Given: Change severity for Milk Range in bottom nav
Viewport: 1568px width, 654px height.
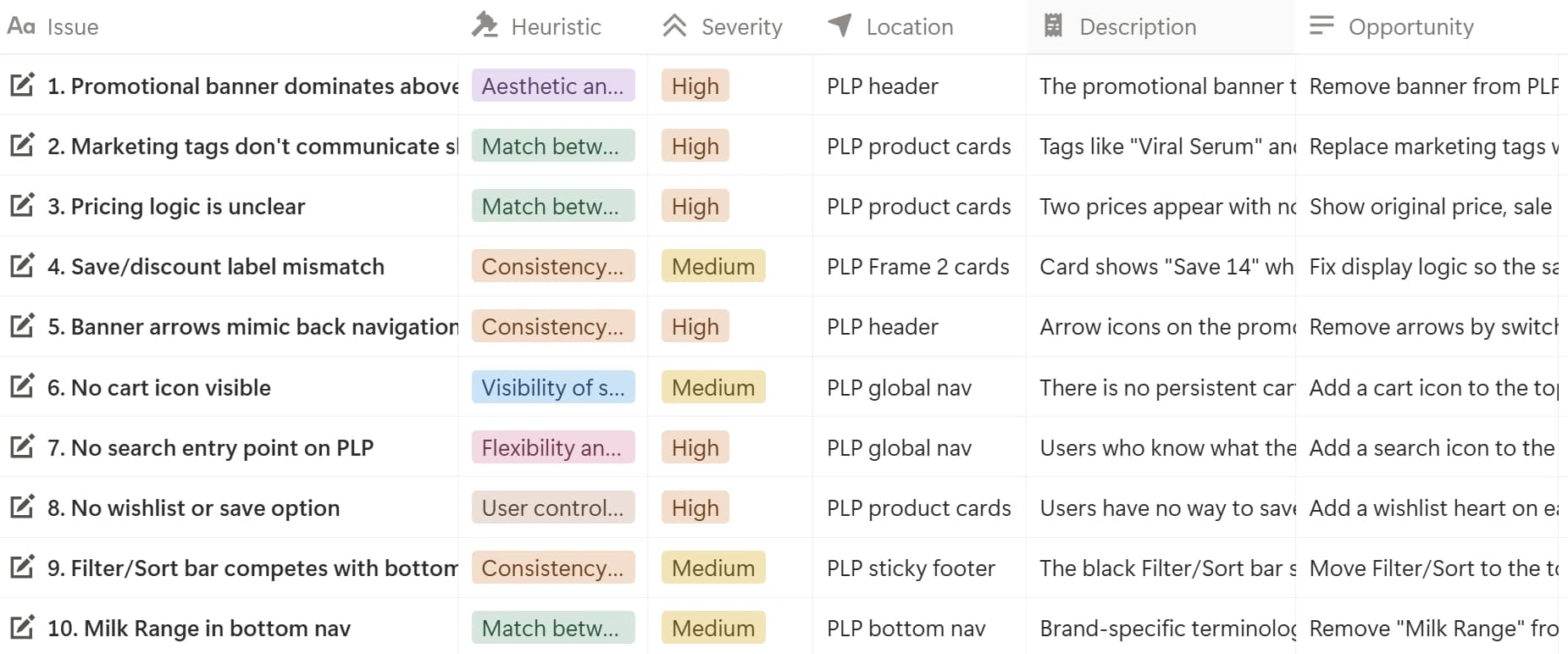Looking at the screenshot, I should [713, 628].
